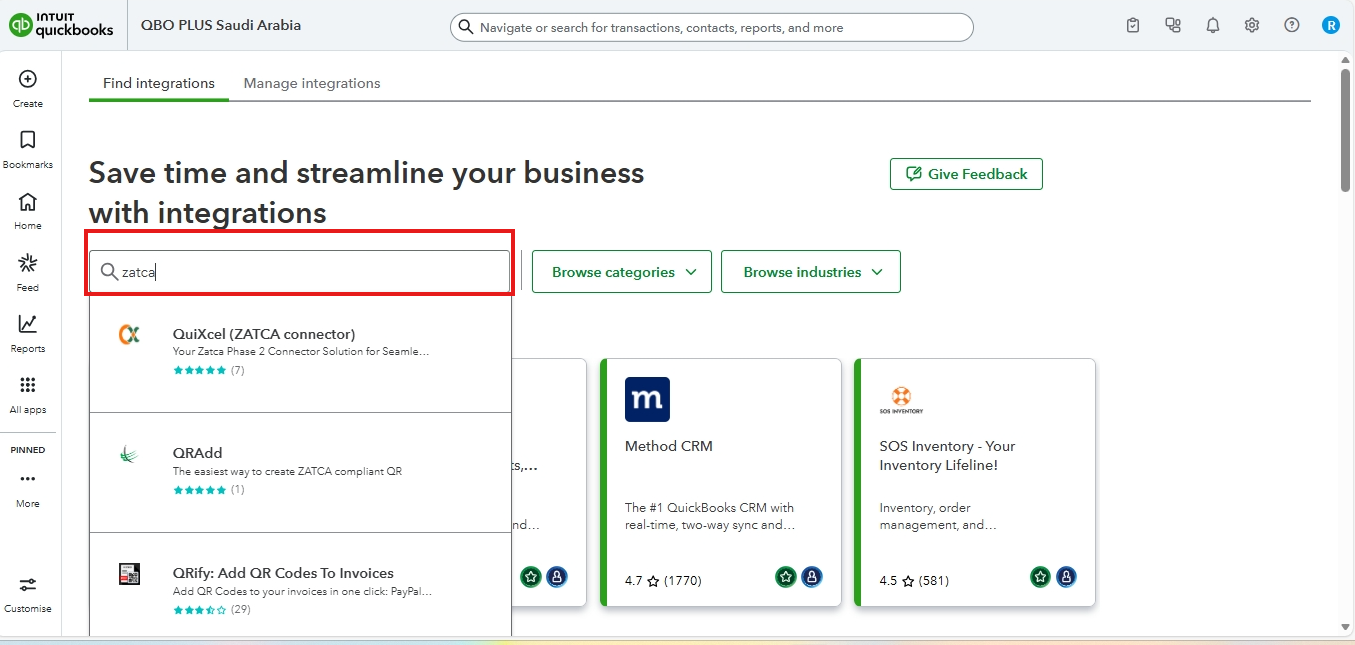Viewport: 1355px width, 645px height.
Task: Click the Create plus icon in sidebar
Action: [x=28, y=80]
